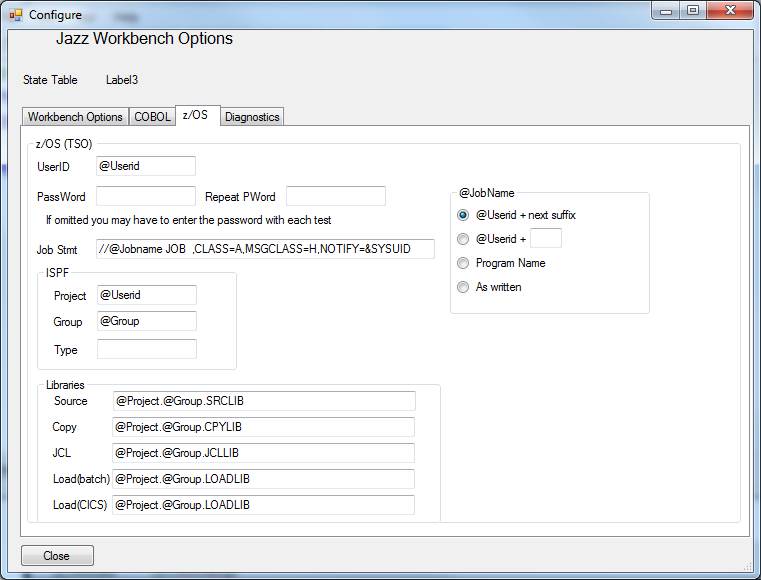Click the JCL library field

[264, 453]
